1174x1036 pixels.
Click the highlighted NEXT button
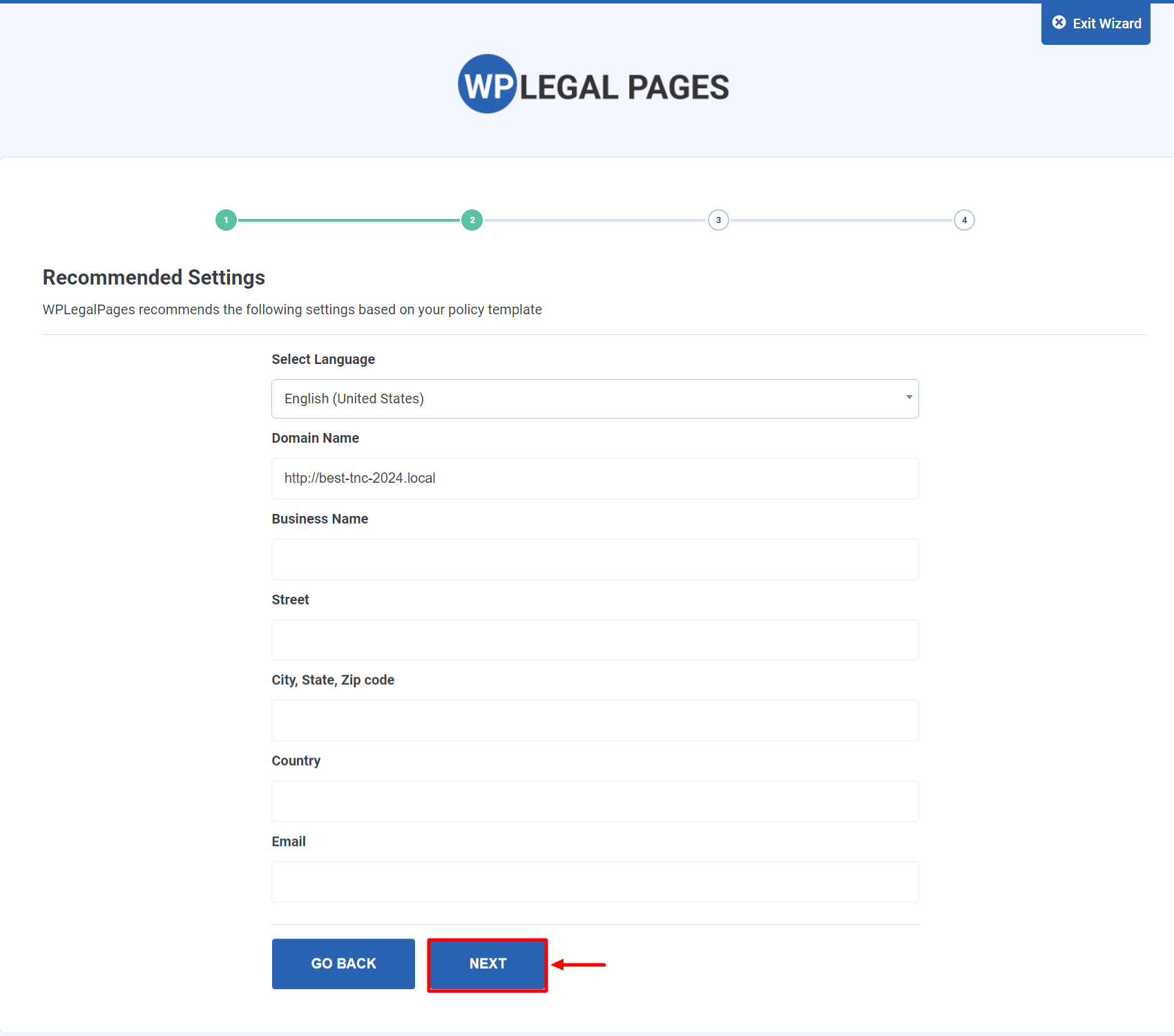pyautogui.click(x=488, y=964)
